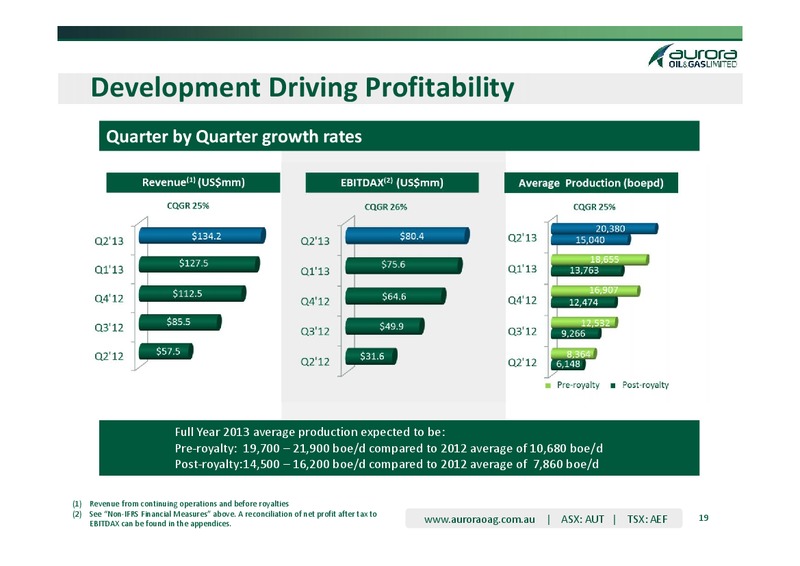
Task: Click the Development Driving Profitability title
Action: (302, 87)
